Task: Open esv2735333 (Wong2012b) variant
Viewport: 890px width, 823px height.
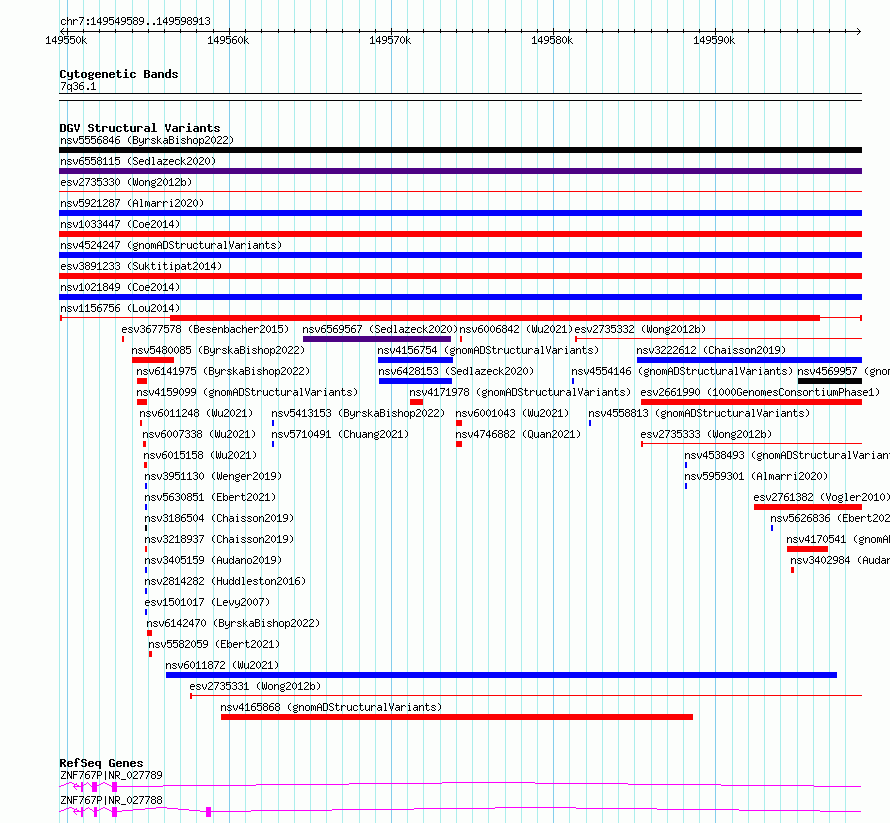Action: 706,434
